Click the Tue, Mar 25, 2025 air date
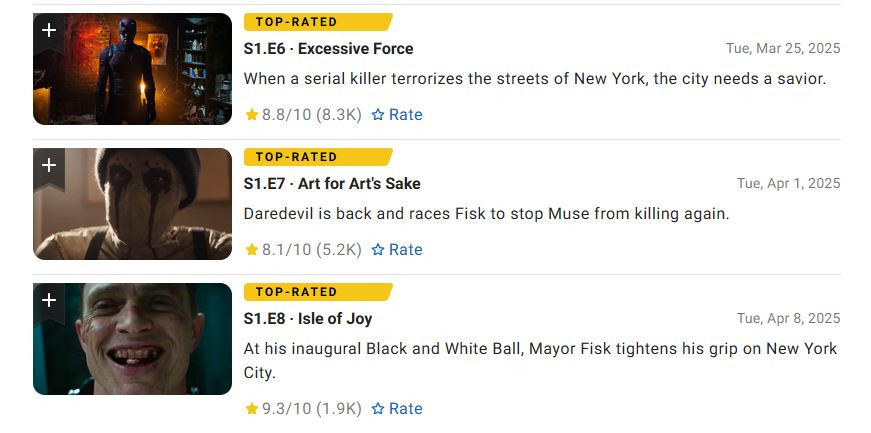Viewport: 871px width, 433px height. [x=783, y=48]
